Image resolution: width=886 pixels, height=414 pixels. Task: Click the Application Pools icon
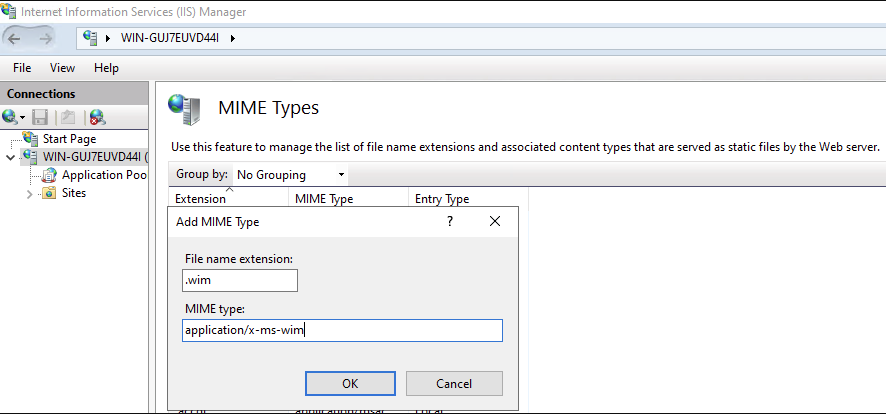point(50,175)
